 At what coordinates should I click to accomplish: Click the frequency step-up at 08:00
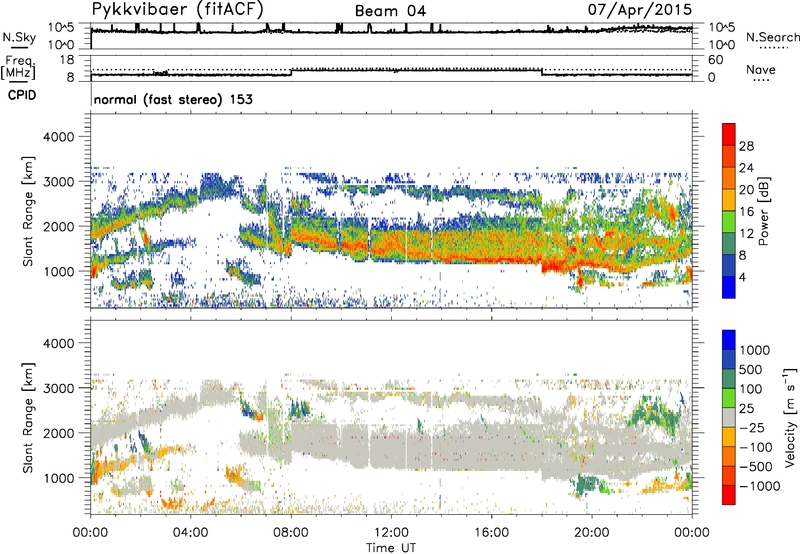click(x=291, y=73)
